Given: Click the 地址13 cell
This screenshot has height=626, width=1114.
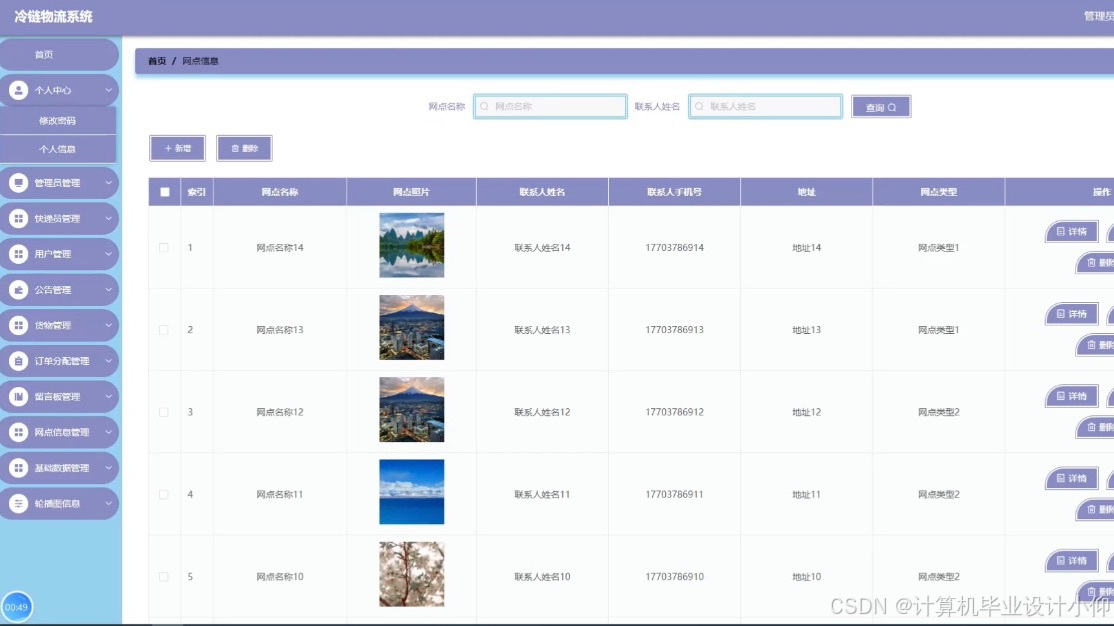Looking at the screenshot, I should (806, 330).
